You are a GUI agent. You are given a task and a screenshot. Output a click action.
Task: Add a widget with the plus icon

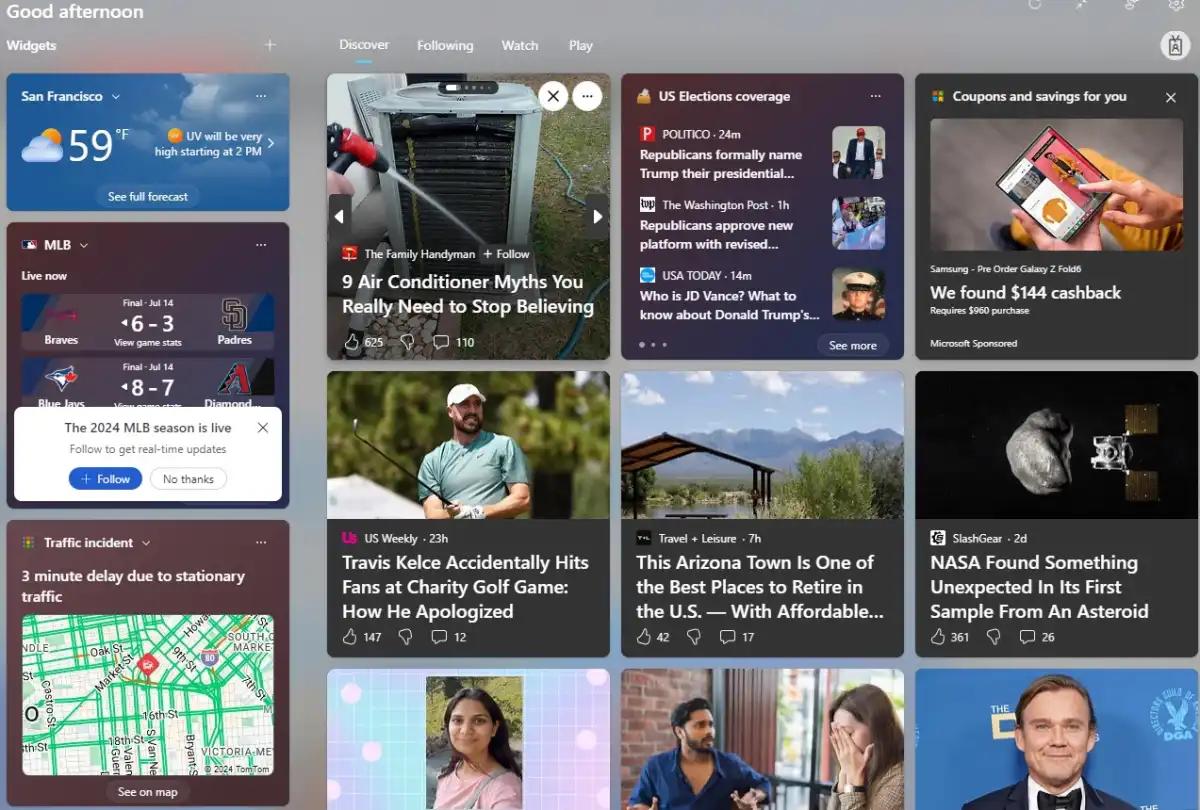tap(270, 45)
